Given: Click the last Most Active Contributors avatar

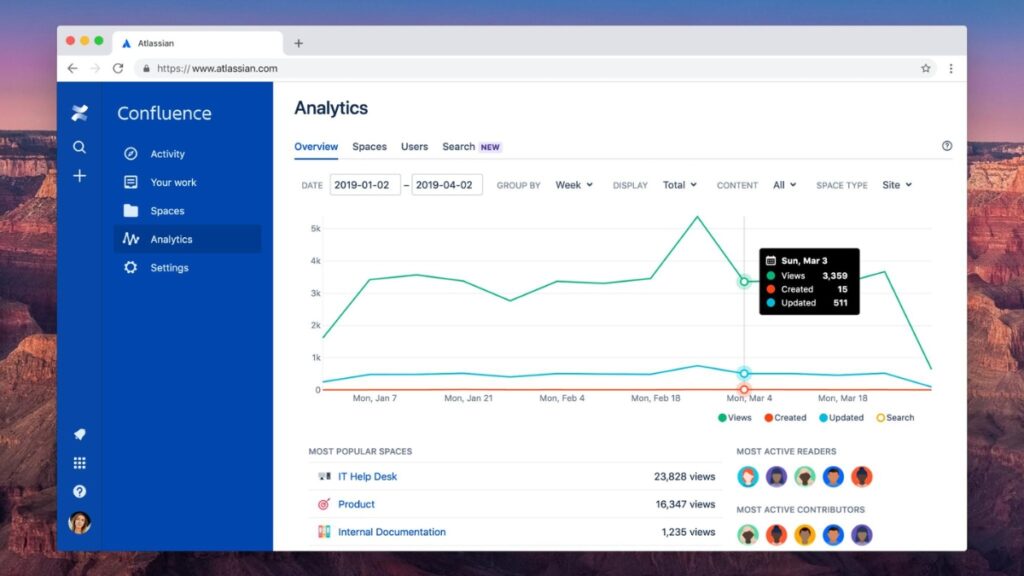Looking at the screenshot, I should [861, 535].
